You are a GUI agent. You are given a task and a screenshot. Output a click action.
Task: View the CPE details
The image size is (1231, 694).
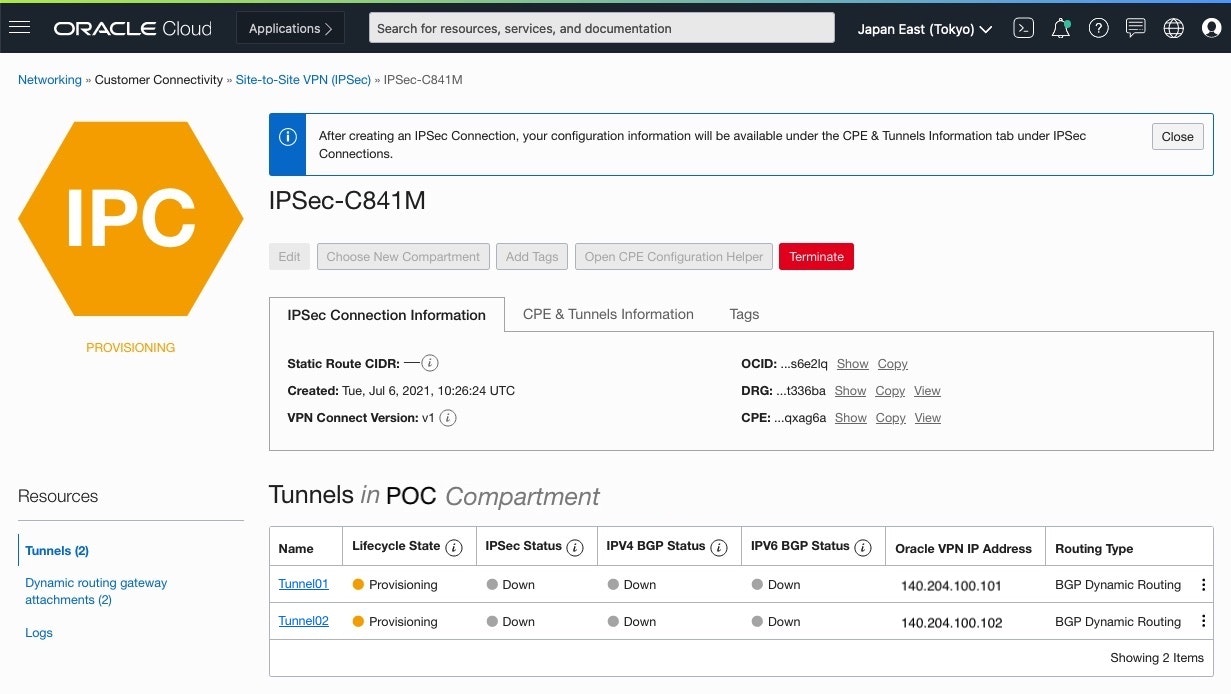pos(927,418)
